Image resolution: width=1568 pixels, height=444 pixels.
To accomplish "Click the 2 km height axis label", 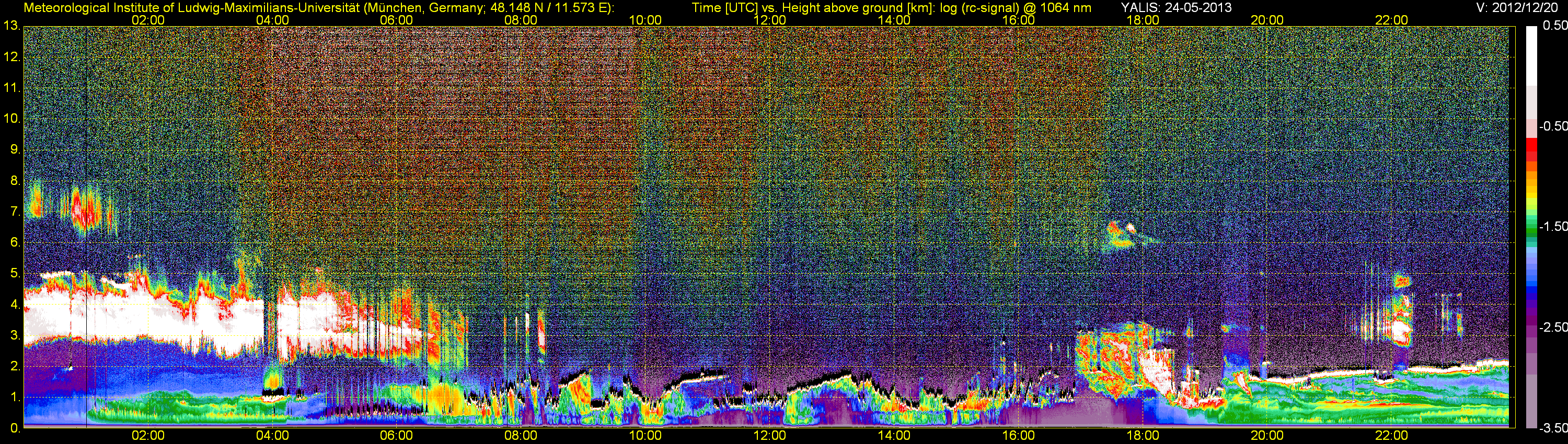I will pos(15,366).
